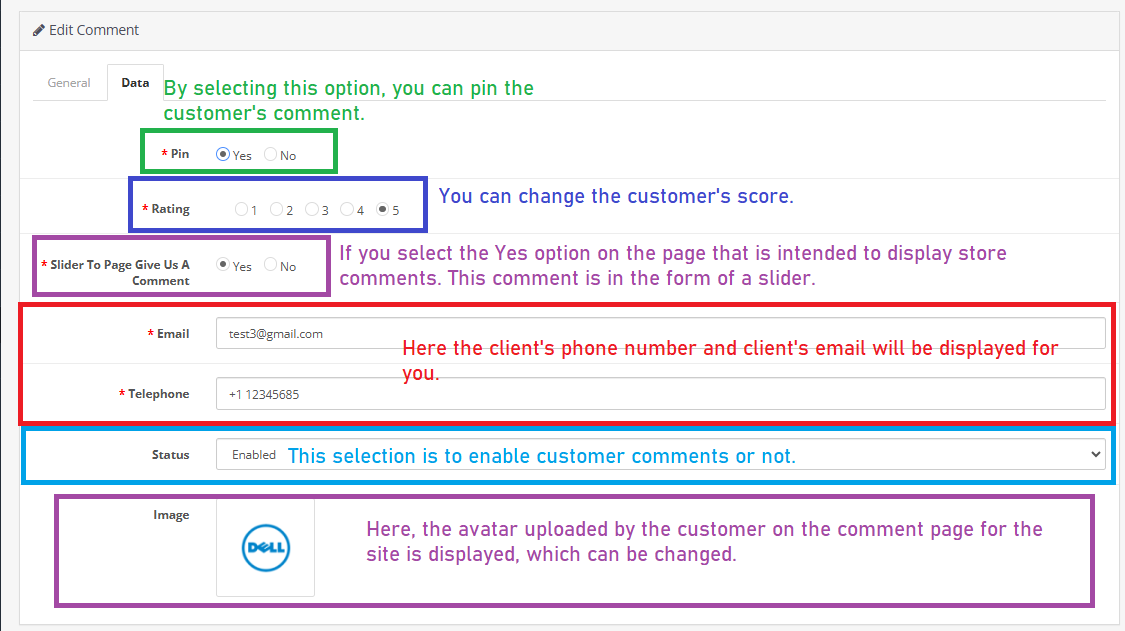Image resolution: width=1125 pixels, height=631 pixels.
Task: Choose rating 3
Action: (312, 210)
